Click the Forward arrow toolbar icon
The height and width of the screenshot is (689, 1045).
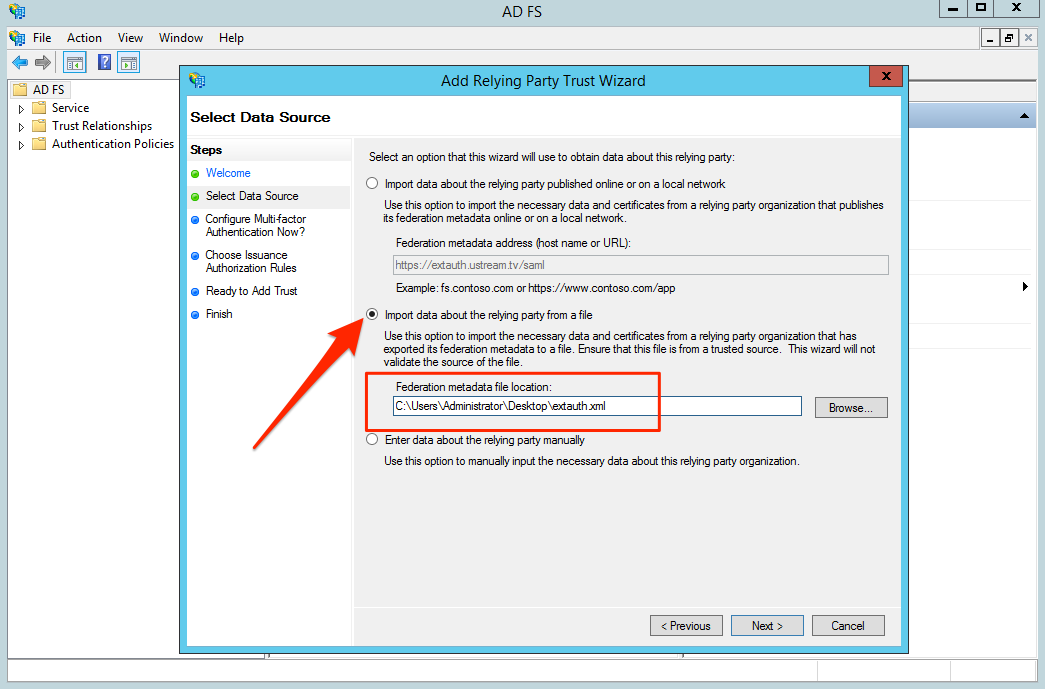pyautogui.click(x=43, y=63)
